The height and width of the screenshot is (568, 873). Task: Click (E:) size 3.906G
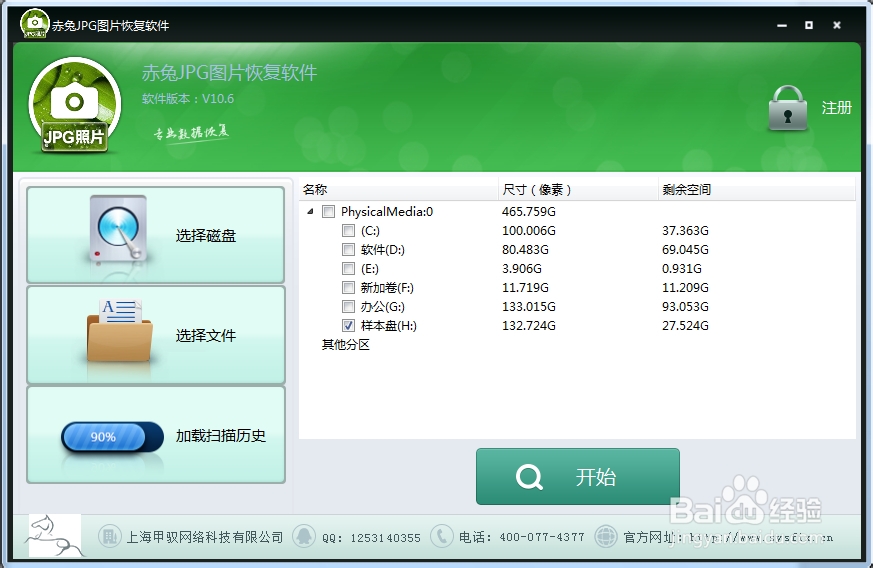522,268
